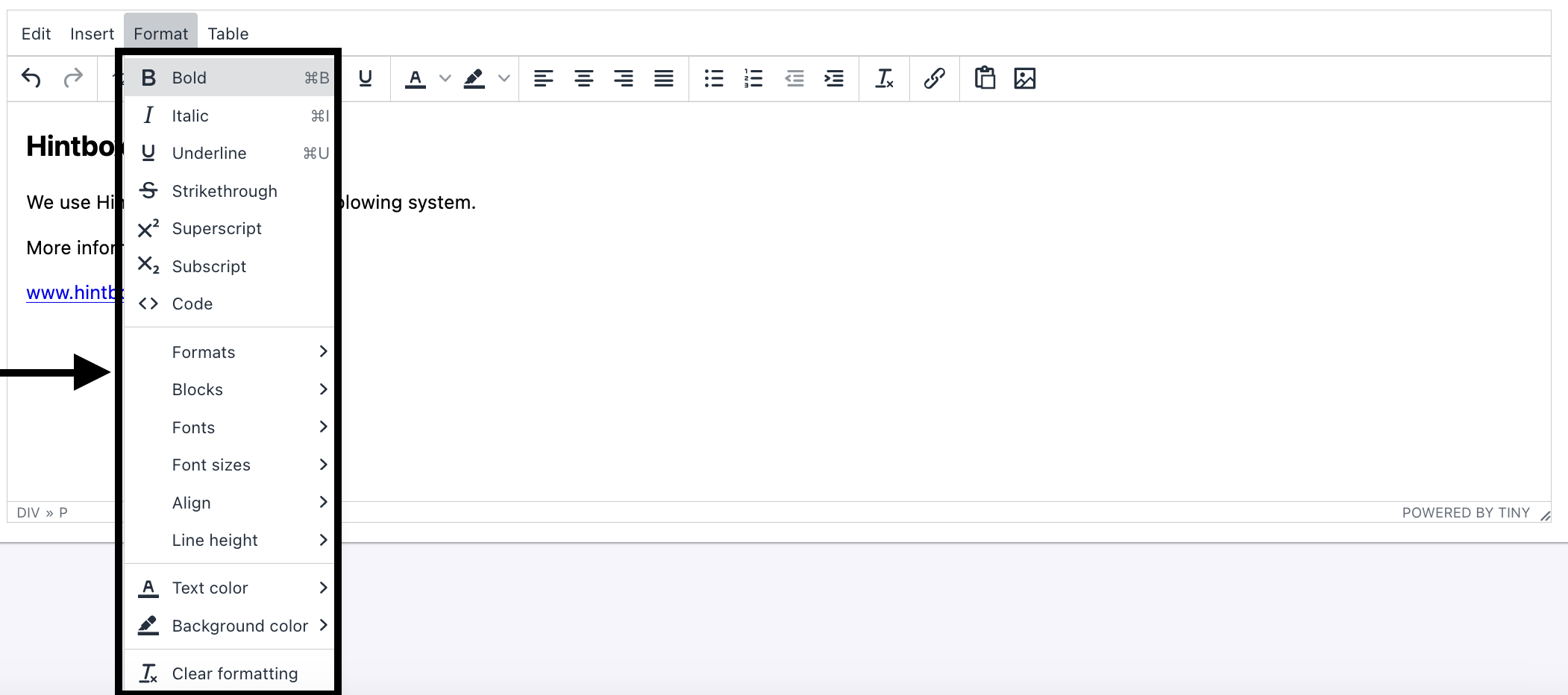
Task: Open the Edit menu
Action: 36,34
